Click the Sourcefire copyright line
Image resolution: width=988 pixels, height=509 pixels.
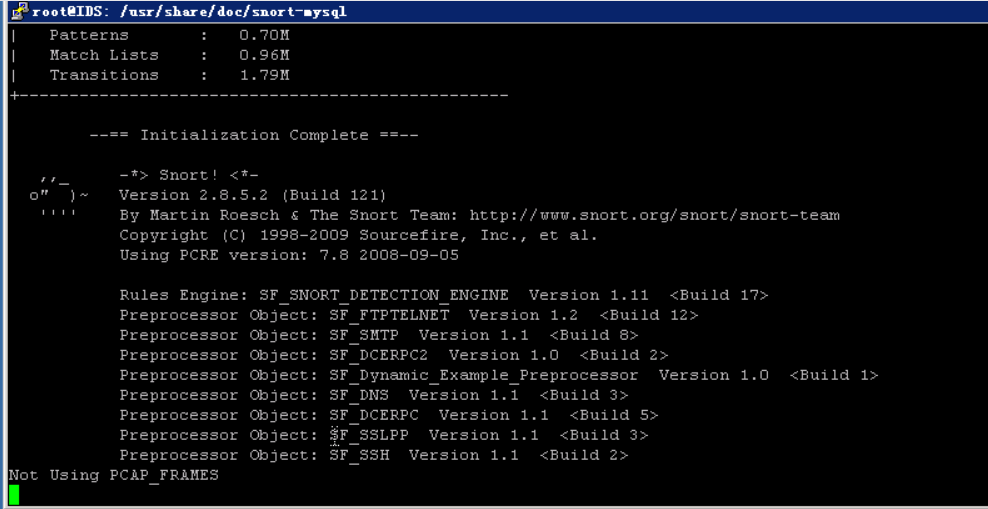click(x=358, y=235)
